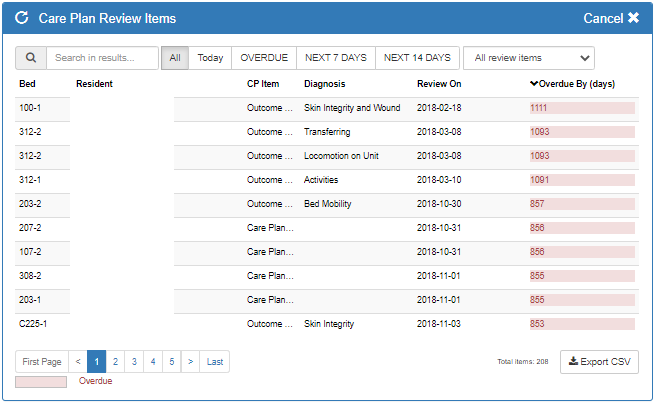Jump to the Last page
The width and height of the screenshot is (657, 406).
coord(215,362)
